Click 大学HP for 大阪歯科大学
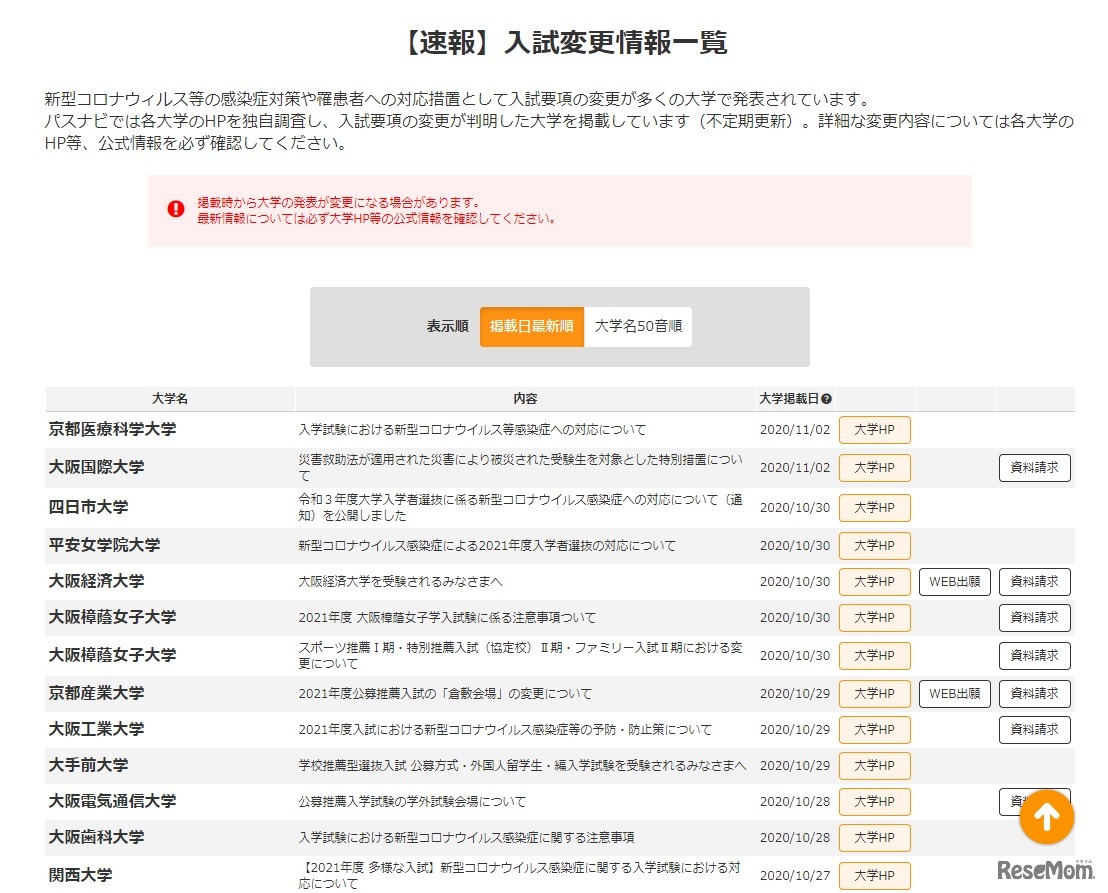1108x893 pixels. pos(874,837)
